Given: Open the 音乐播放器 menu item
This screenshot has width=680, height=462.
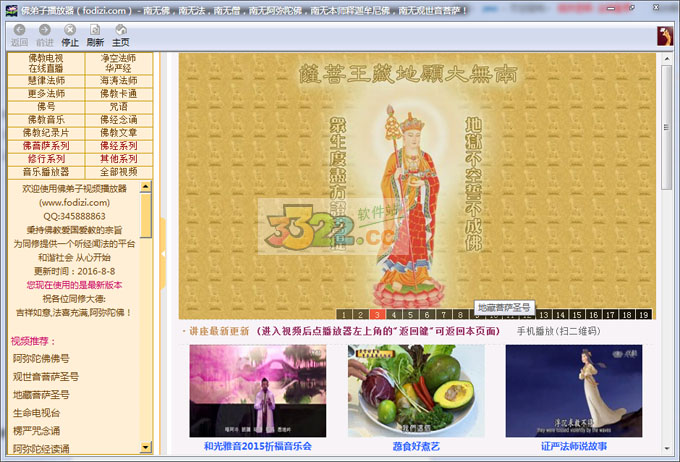Looking at the screenshot, I should [46, 171].
